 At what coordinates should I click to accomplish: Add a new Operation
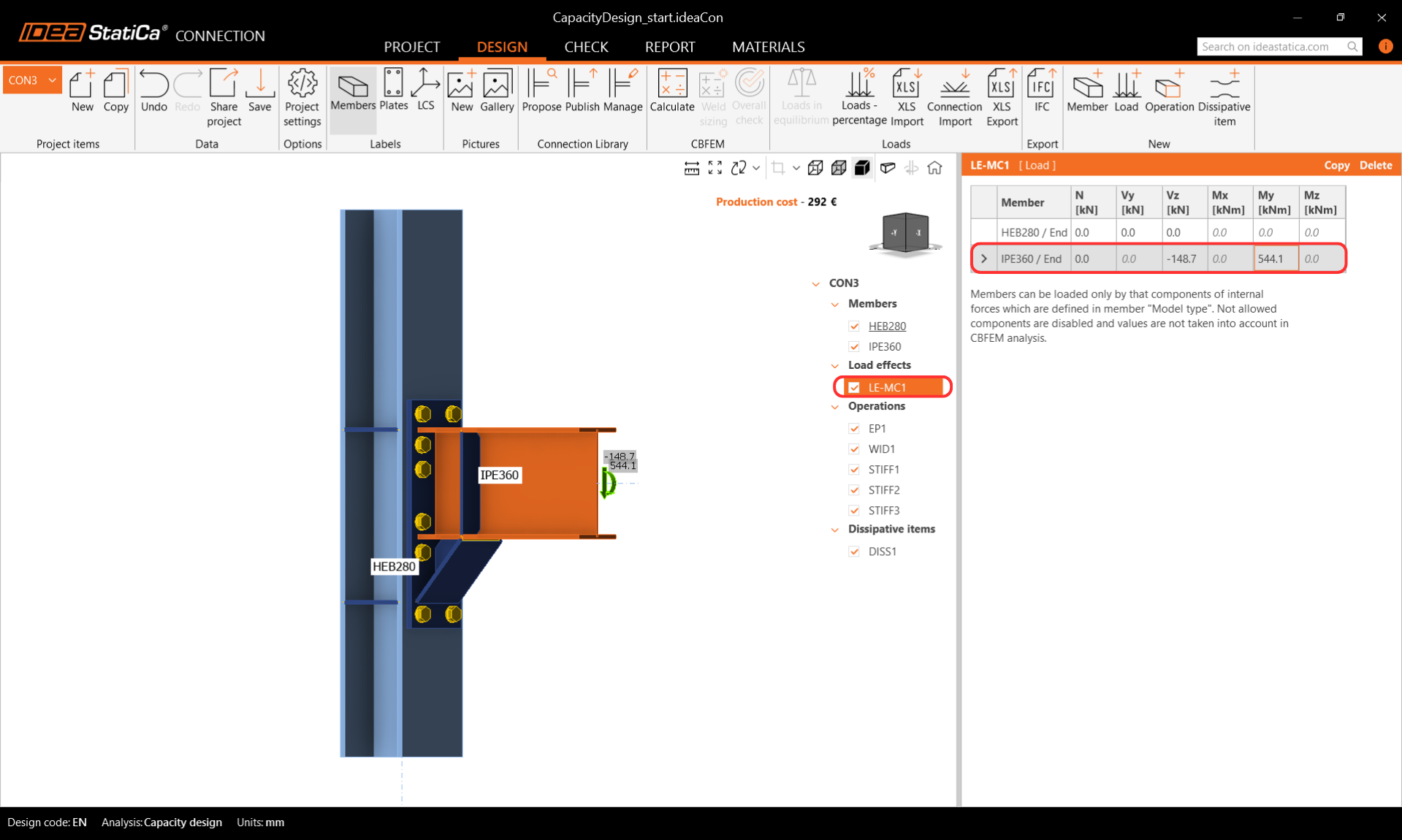[1169, 91]
